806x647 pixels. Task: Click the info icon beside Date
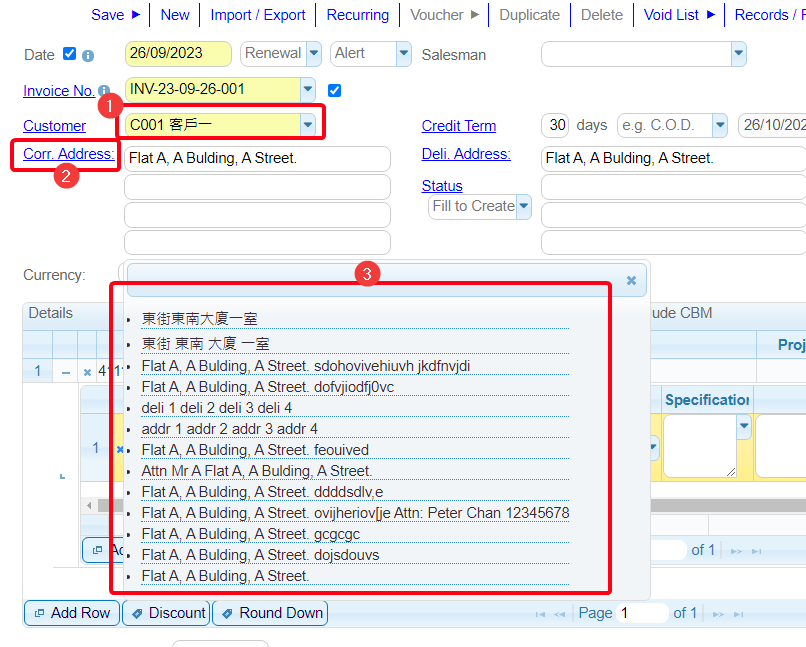pos(88,55)
